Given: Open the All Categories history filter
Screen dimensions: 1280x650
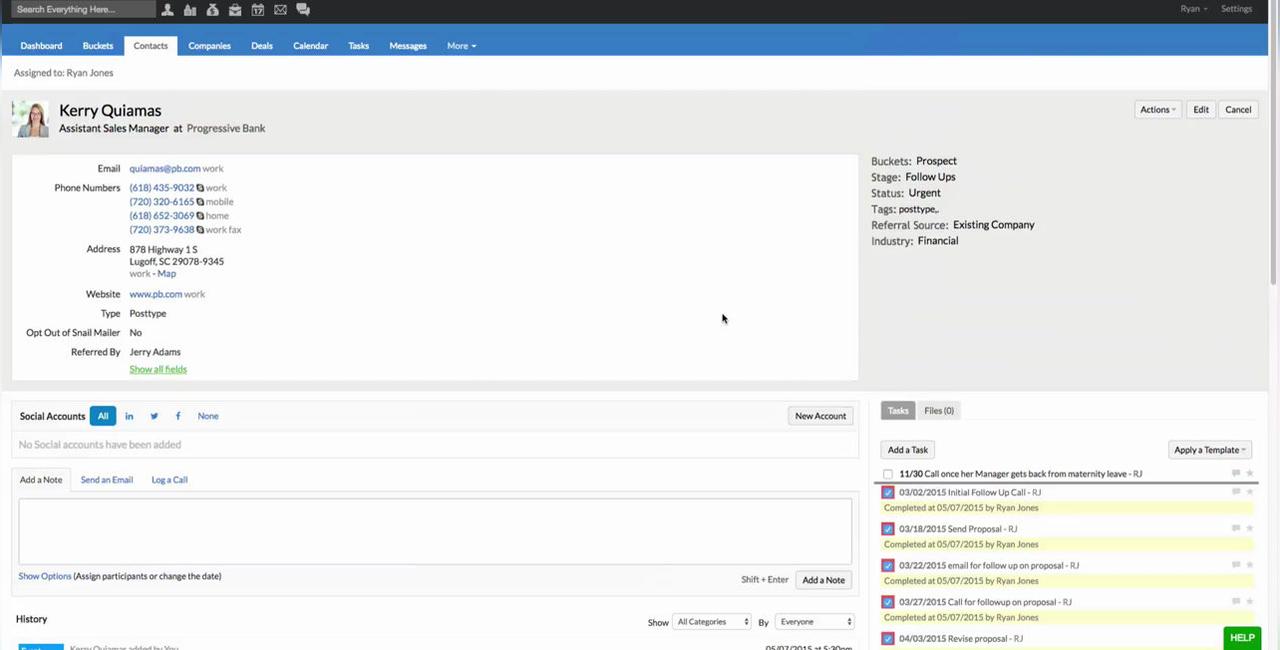Looking at the screenshot, I should coord(712,622).
